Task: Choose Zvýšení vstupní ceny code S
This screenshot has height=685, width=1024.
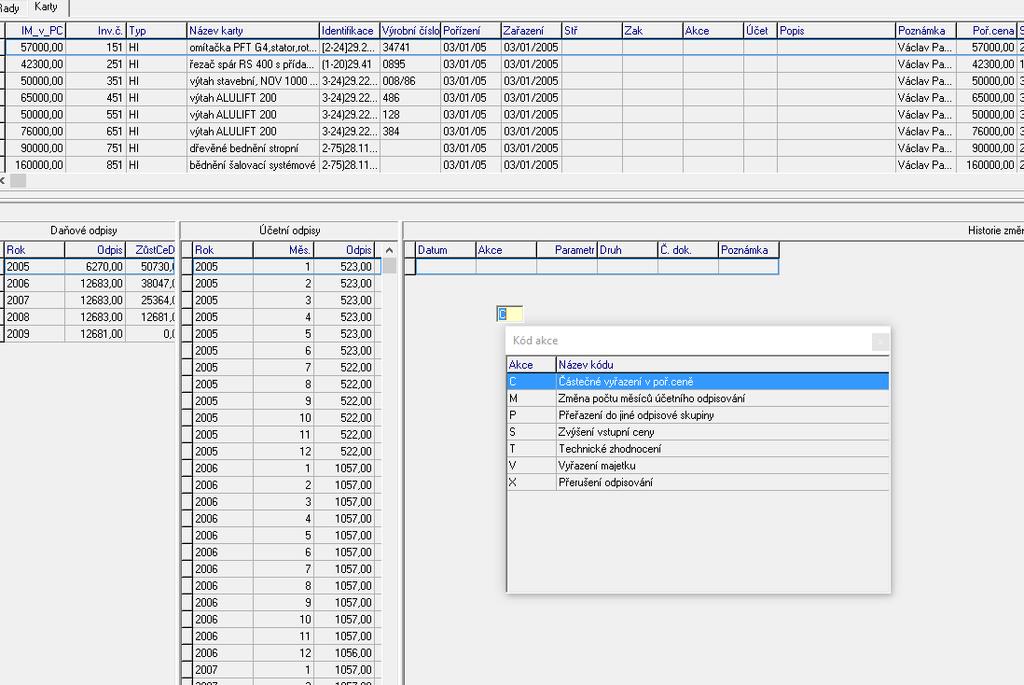Action: [x=697, y=432]
